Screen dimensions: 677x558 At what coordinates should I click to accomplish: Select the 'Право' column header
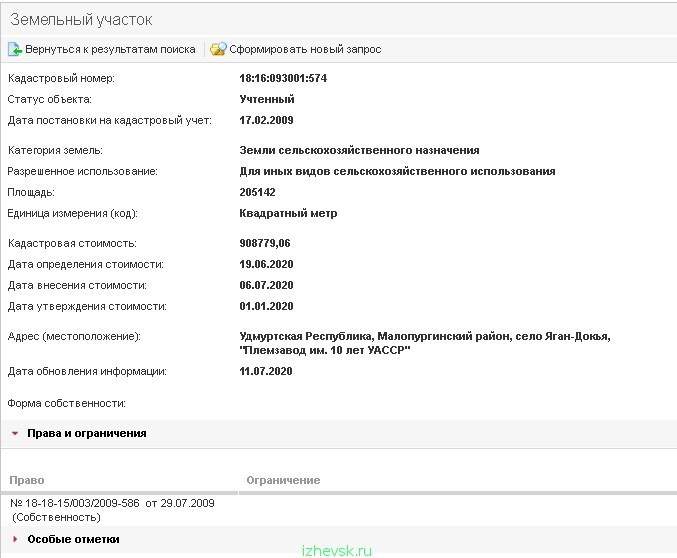(27, 480)
